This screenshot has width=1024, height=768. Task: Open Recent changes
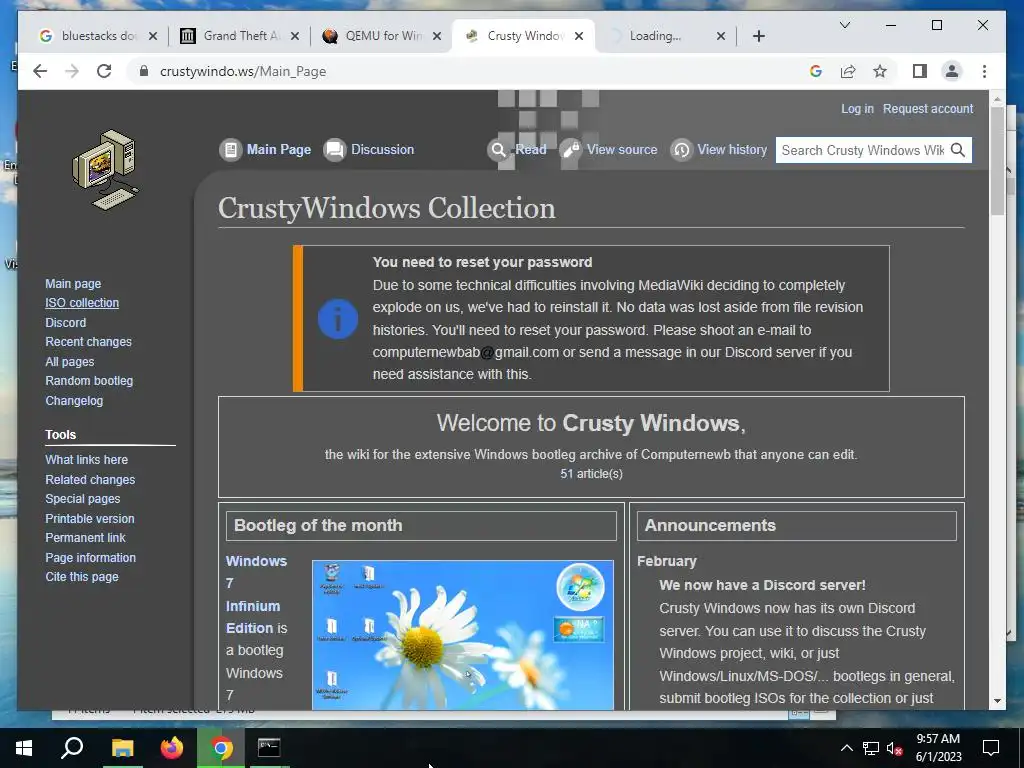[88, 342]
